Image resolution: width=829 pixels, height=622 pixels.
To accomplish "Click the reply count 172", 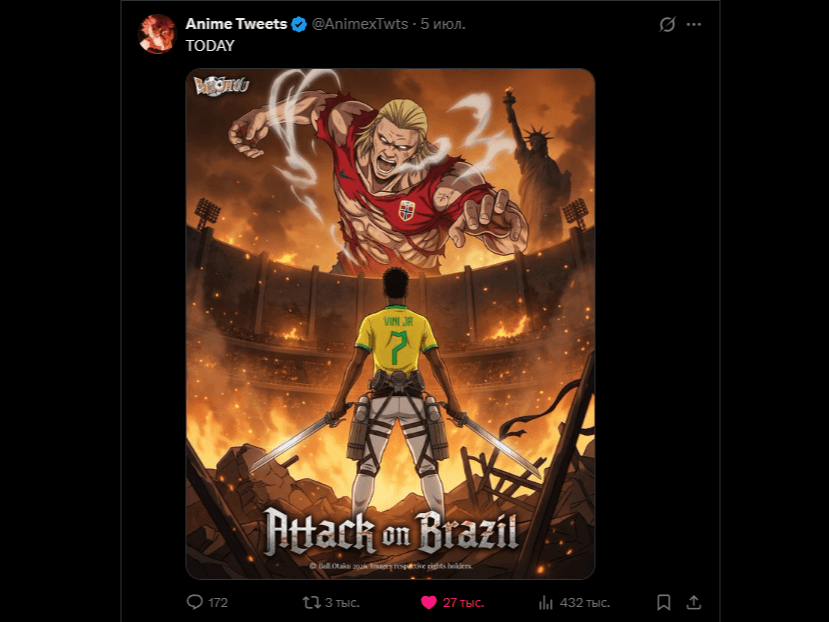I will coord(218,602).
